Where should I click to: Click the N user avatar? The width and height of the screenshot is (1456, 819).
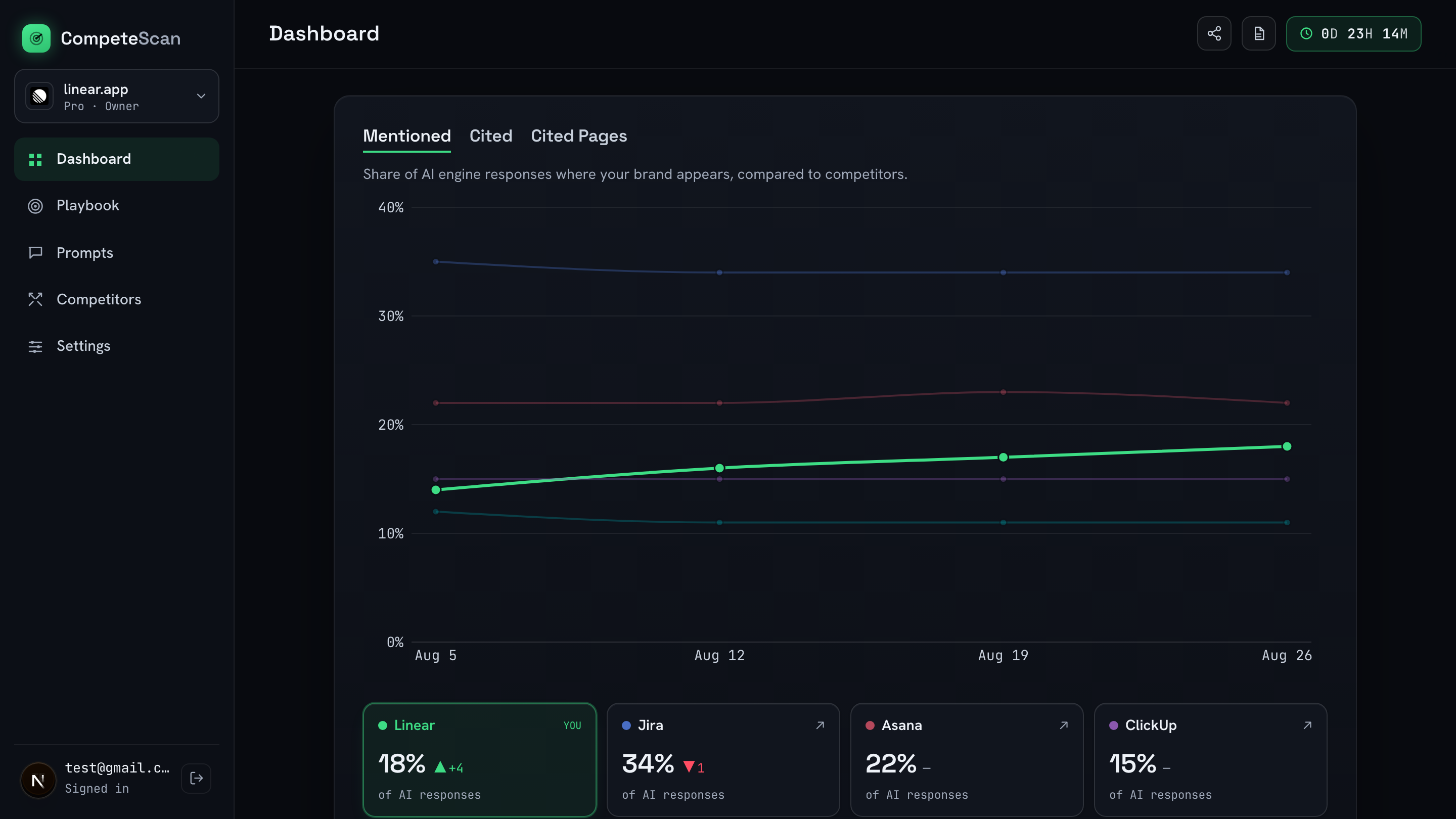point(38,781)
